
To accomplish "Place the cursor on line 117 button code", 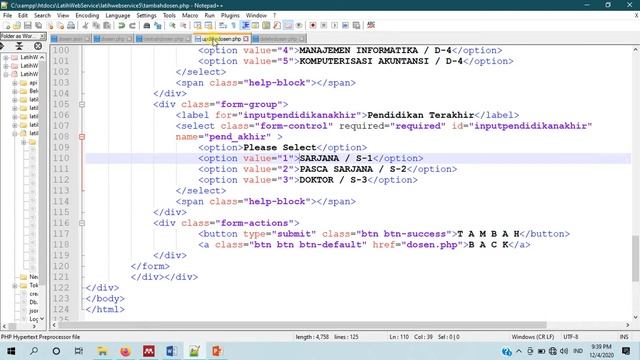I will tap(384, 234).
